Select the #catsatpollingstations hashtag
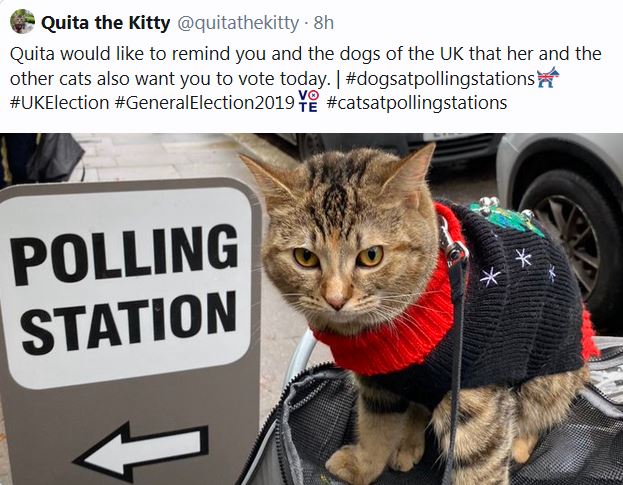This screenshot has height=485, width=623. tap(416, 102)
